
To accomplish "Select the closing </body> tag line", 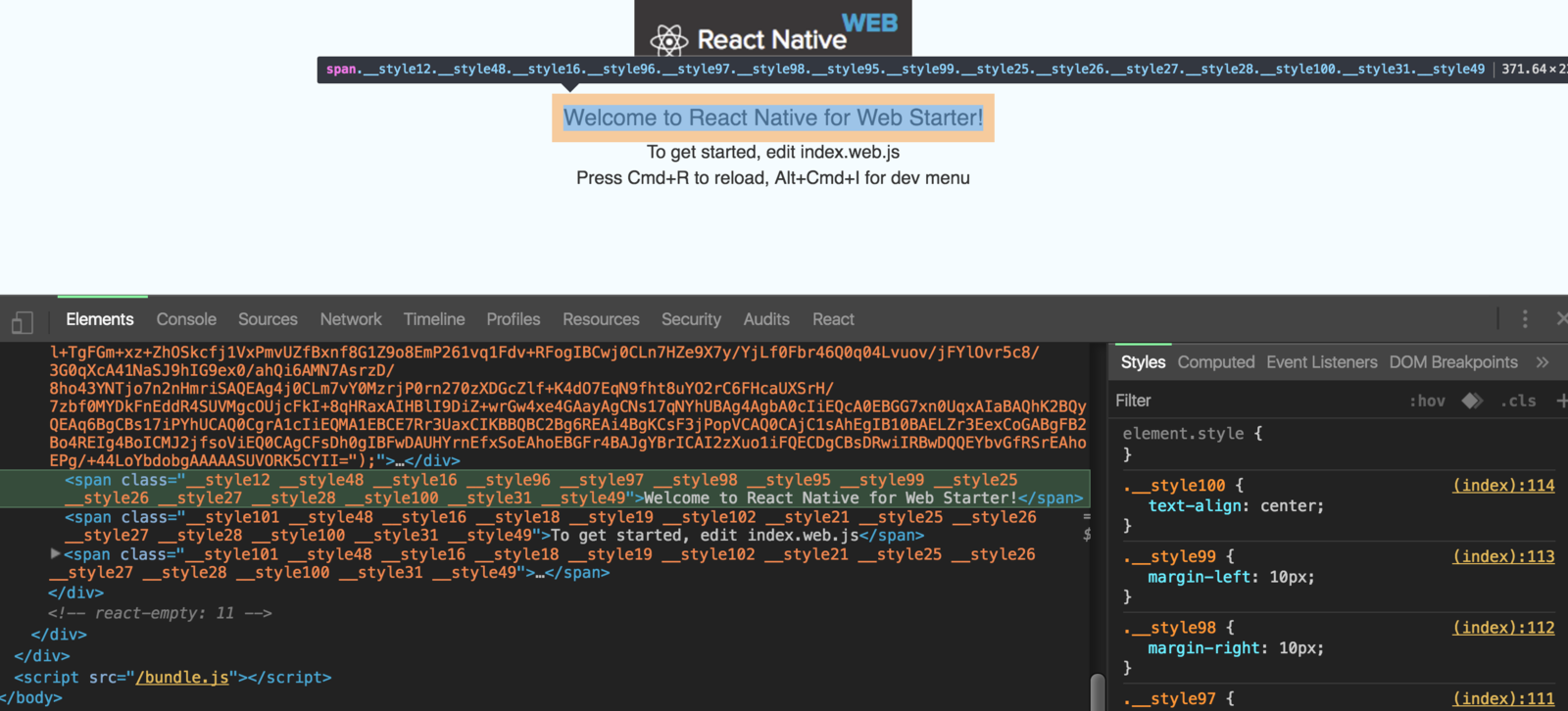I will [x=31, y=698].
